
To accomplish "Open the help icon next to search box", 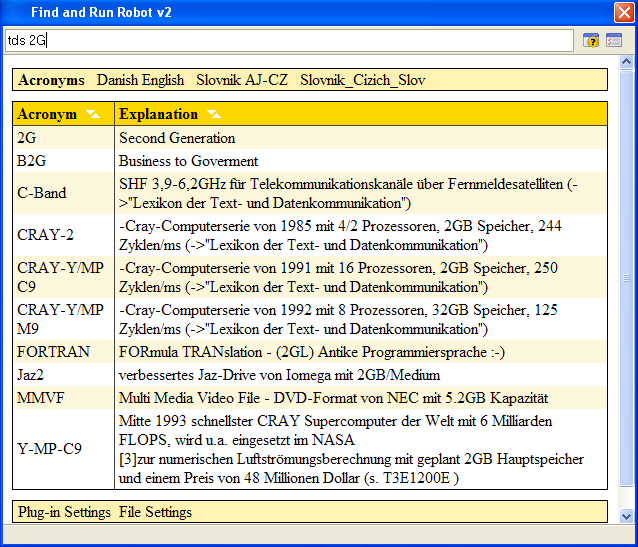I will tap(591, 40).
